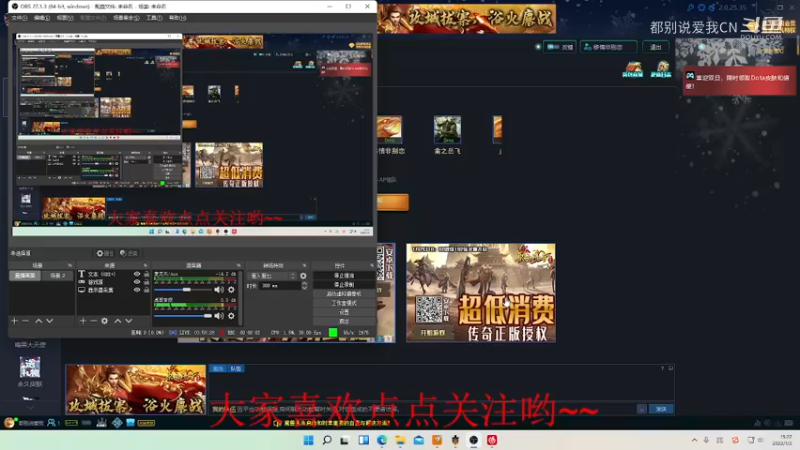Mute the microphone/Aux audio speaker icon

[x=219, y=289]
